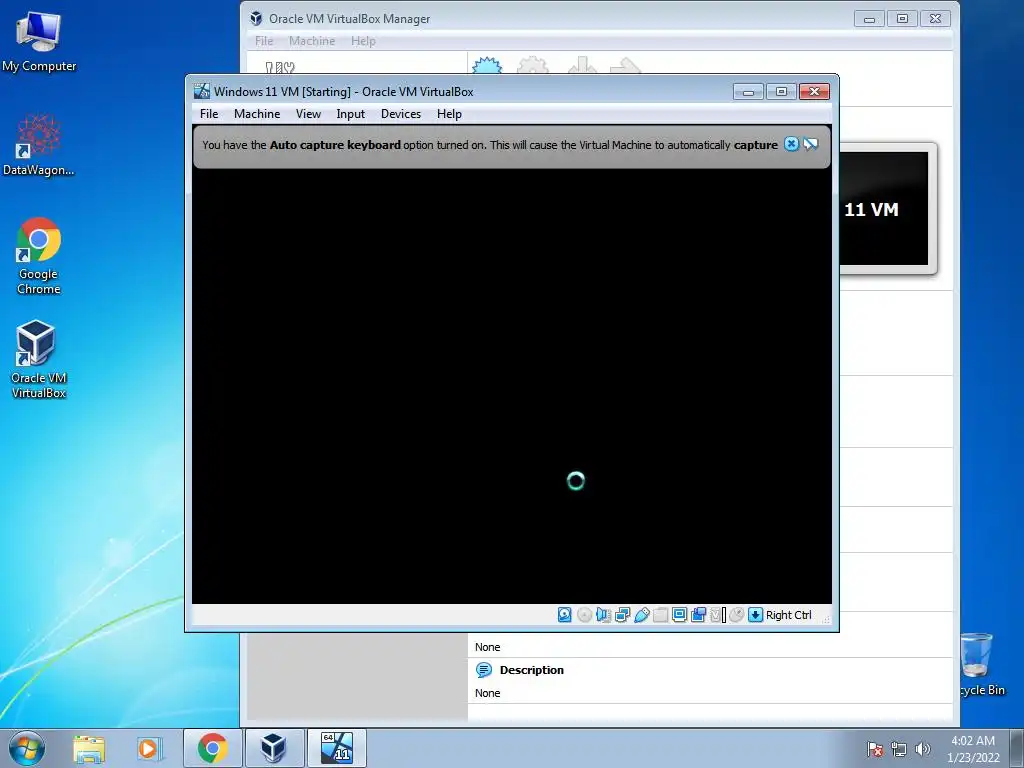Screen dimensions: 1024x768
Task: Click the 11 VM preview thumbnail in Manager
Action: point(884,209)
